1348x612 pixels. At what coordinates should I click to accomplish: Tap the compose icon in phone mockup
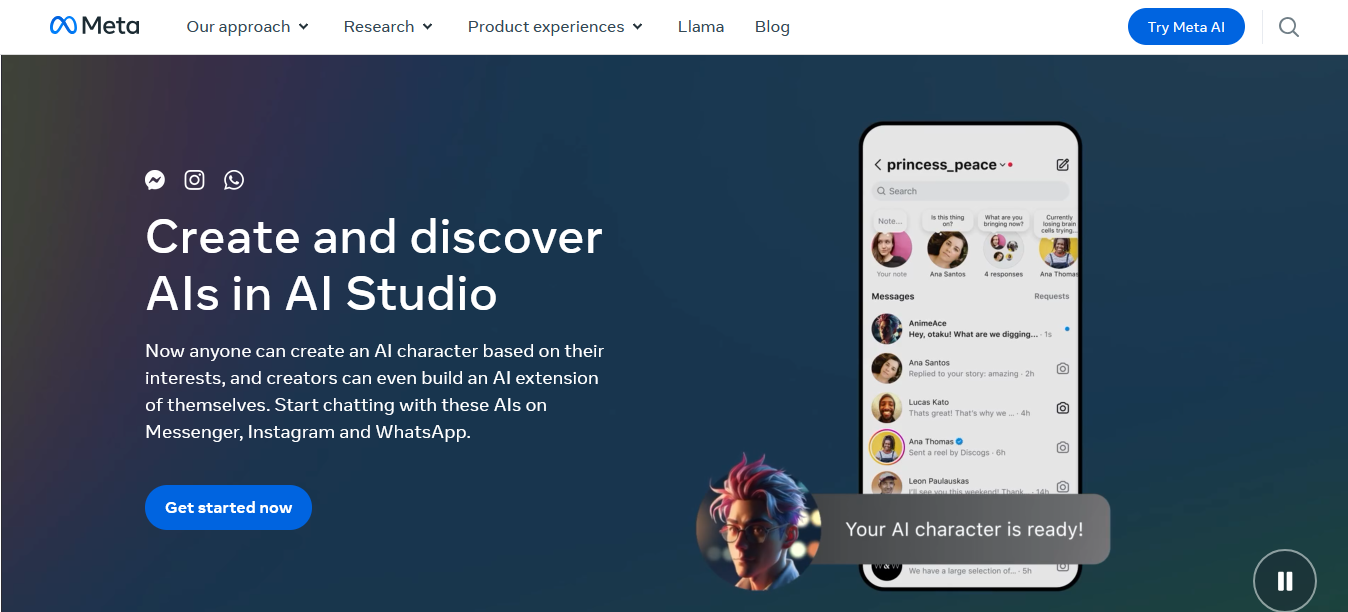[x=1062, y=165]
